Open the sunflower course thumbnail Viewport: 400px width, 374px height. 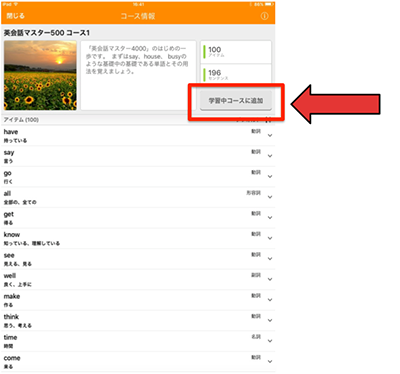coord(40,75)
